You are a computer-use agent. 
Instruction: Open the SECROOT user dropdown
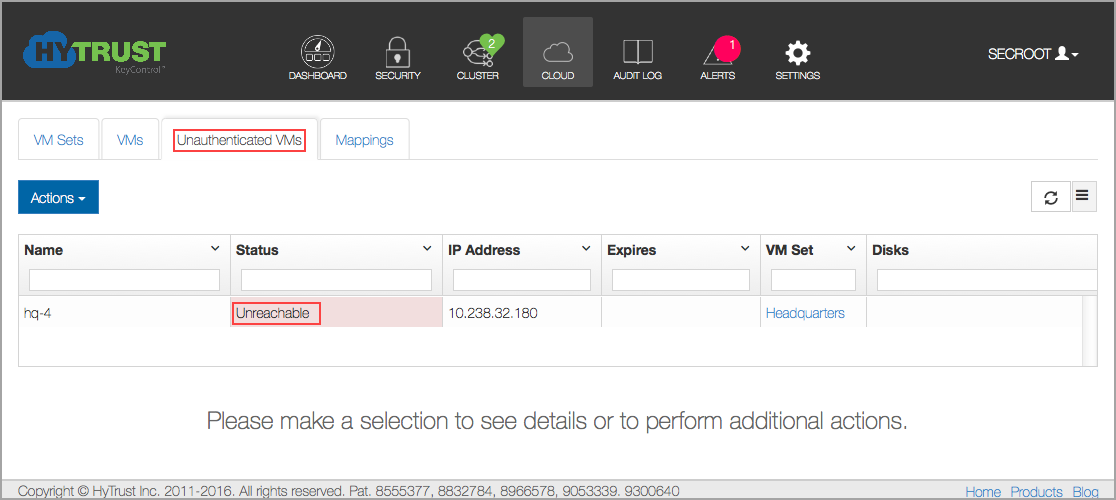1033,54
